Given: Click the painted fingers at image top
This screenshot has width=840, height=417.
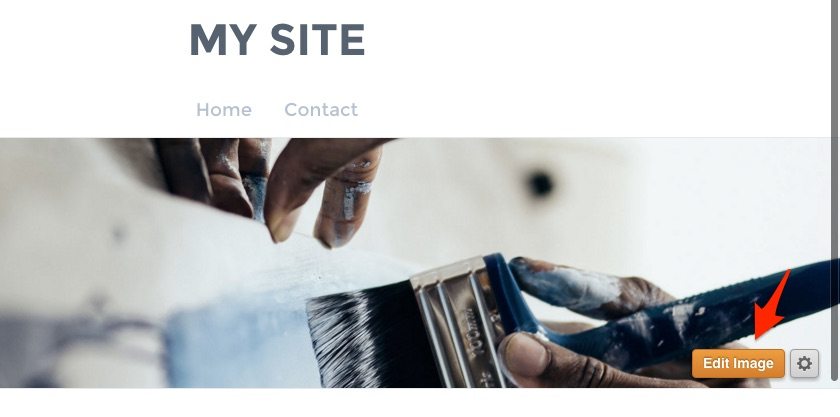Looking at the screenshot, I should coord(279,188).
